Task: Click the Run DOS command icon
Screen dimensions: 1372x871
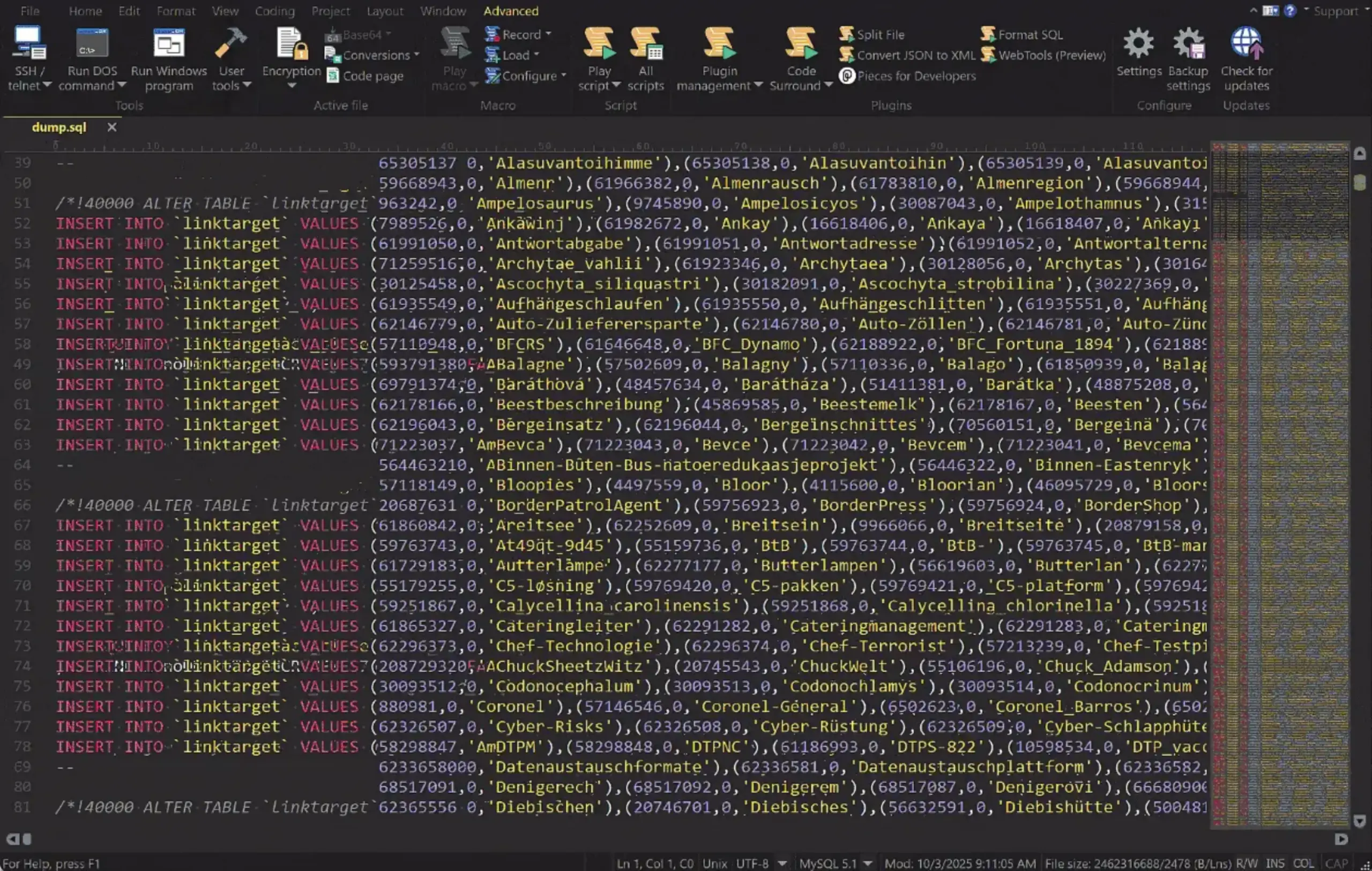Action: [x=92, y=43]
